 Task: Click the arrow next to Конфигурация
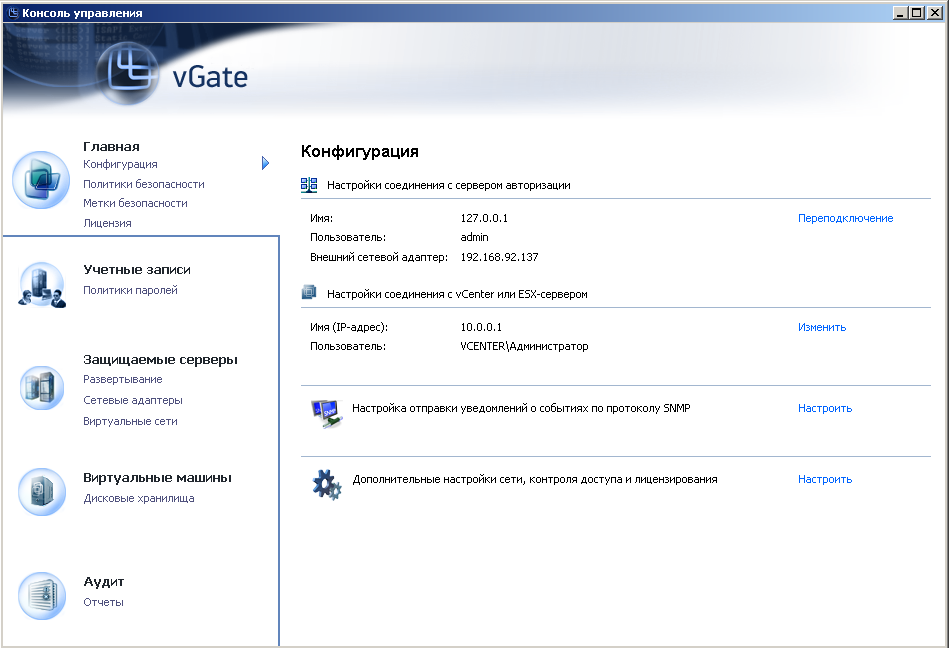click(265, 163)
